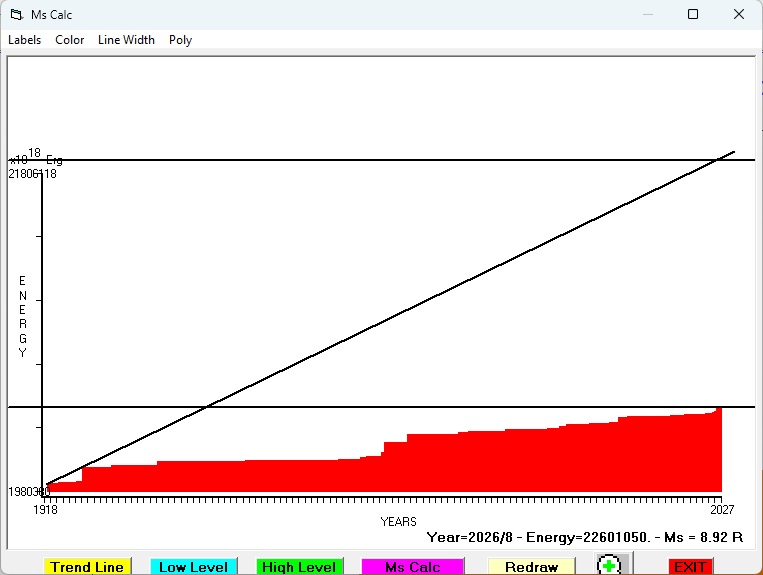763x575 pixels.
Task: Click the Year=2026/8 Energy readout text
Action: coord(585,537)
